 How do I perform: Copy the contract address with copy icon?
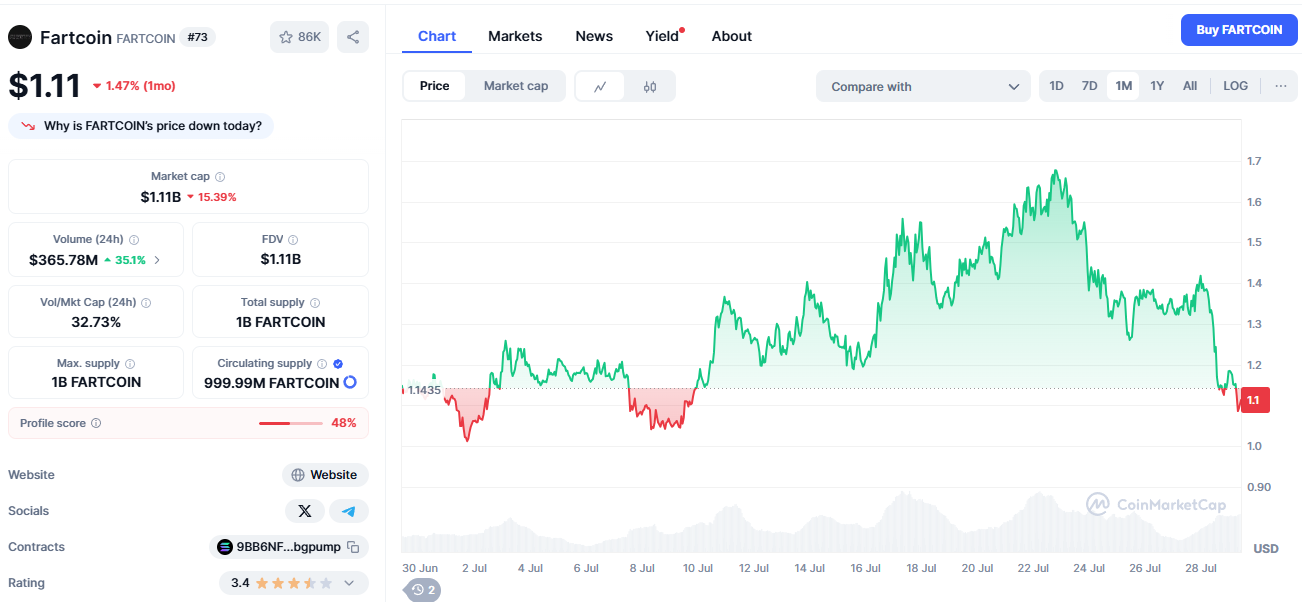pos(352,547)
